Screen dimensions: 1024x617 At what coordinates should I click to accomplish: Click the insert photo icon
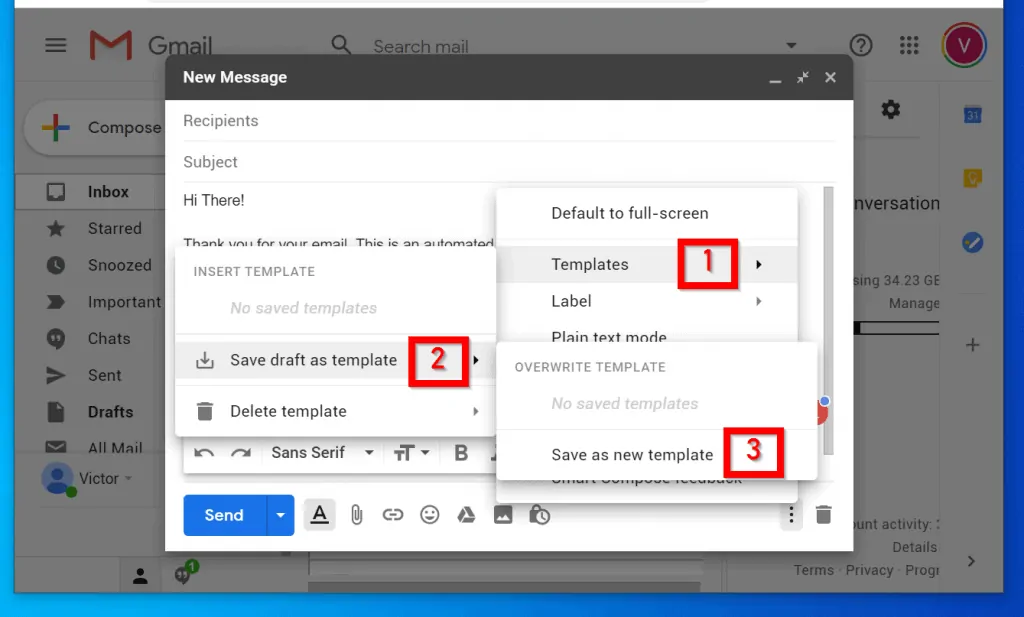(503, 515)
